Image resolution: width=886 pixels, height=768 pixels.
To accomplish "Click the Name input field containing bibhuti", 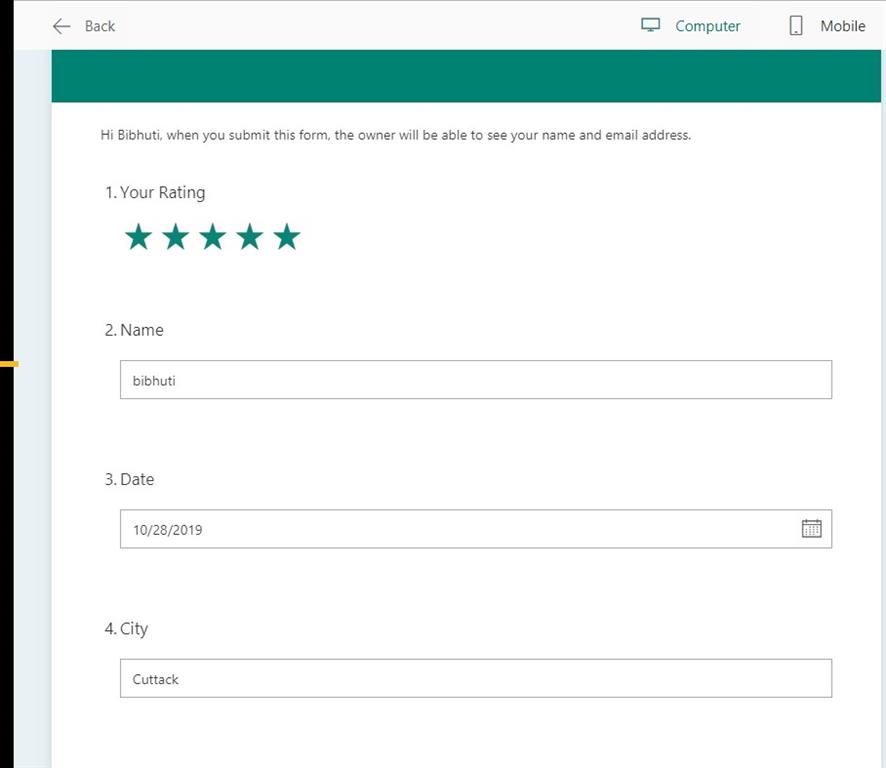I will pyautogui.click(x=476, y=379).
